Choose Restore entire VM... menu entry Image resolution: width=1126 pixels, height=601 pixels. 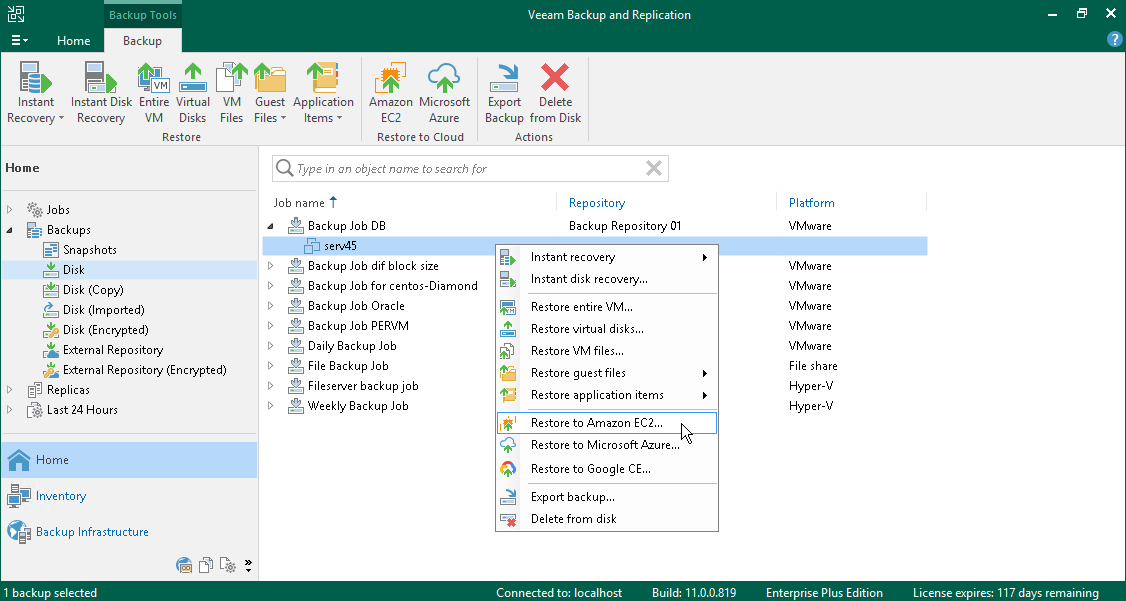(607, 307)
